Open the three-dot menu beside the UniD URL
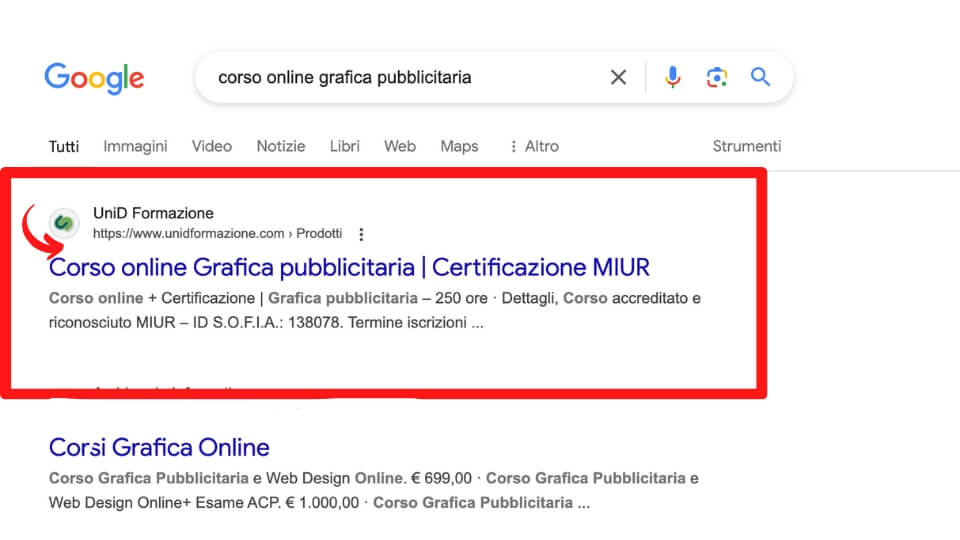The image size is (960, 540). (x=361, y=234)
